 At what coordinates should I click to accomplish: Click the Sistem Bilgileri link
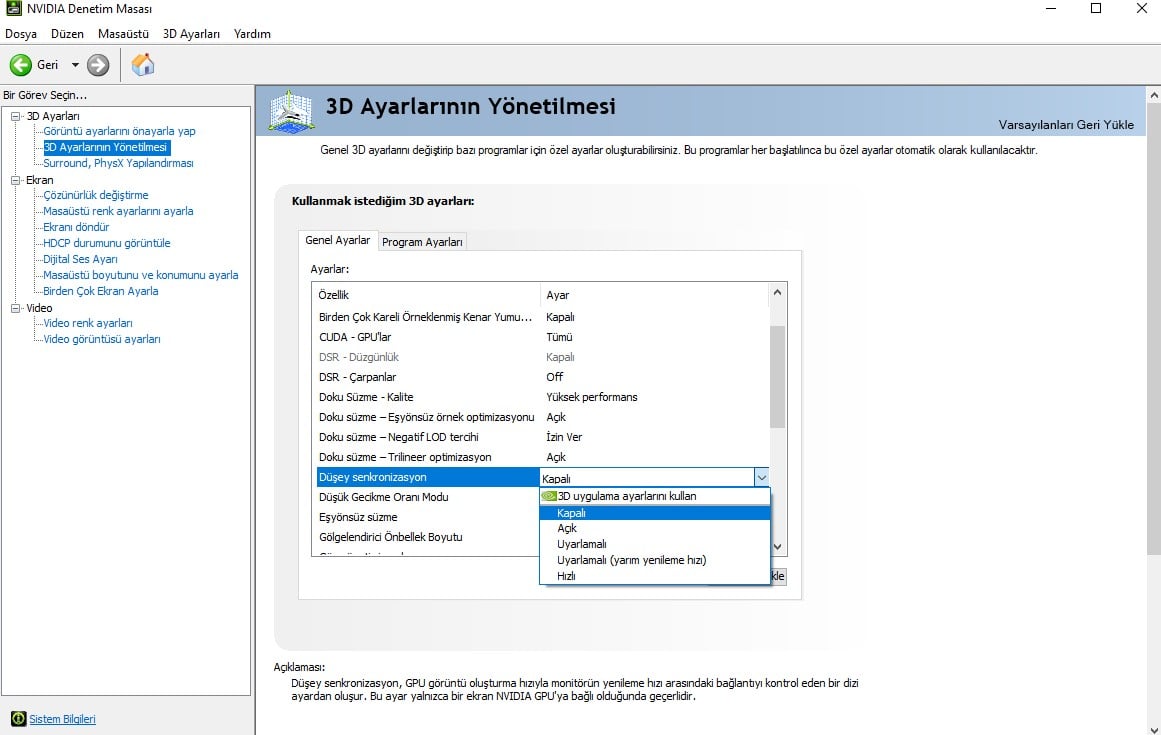[62, 719]
